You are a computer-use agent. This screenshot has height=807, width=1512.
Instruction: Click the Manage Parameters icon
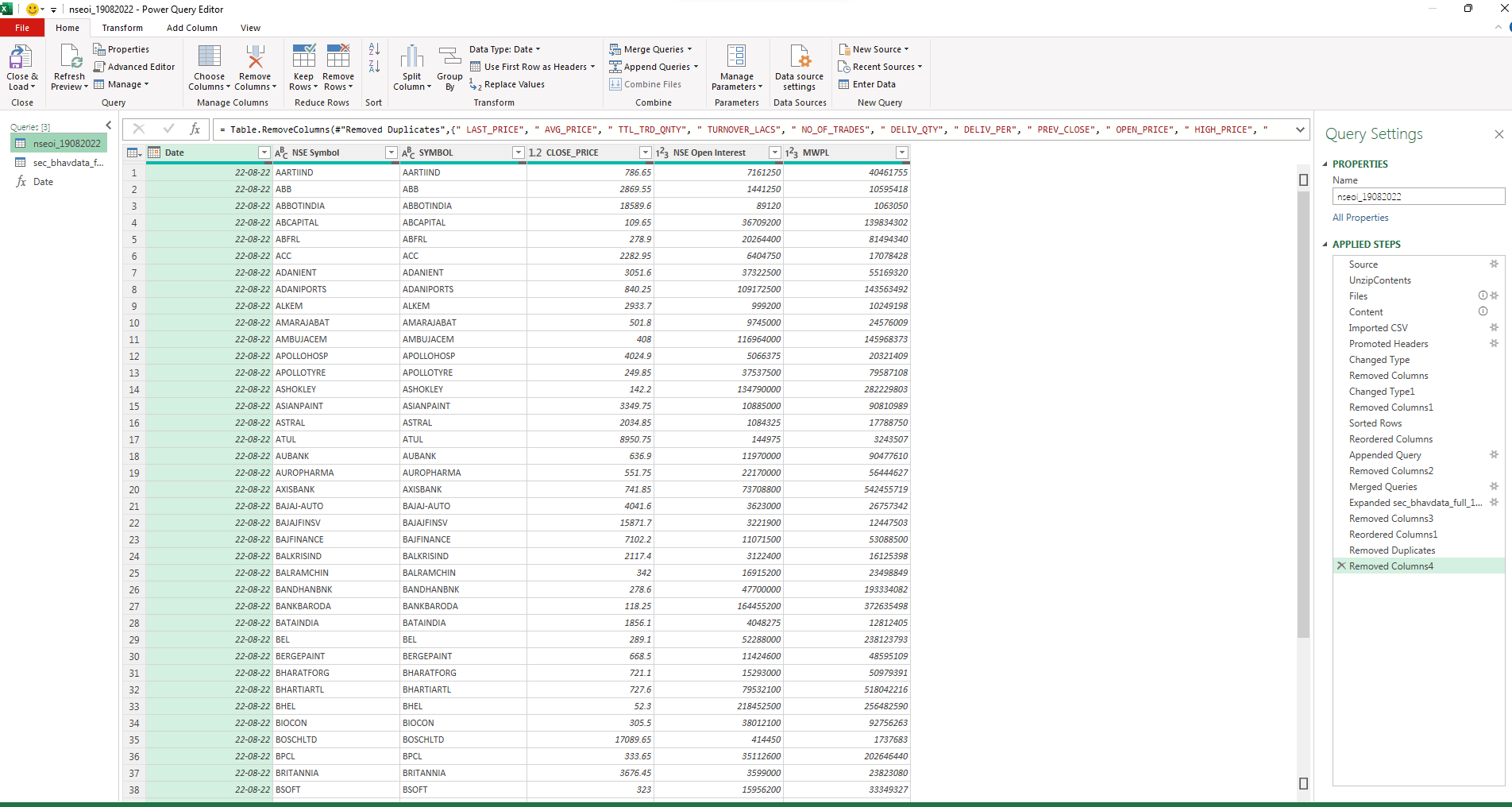(x=736, y=57)
